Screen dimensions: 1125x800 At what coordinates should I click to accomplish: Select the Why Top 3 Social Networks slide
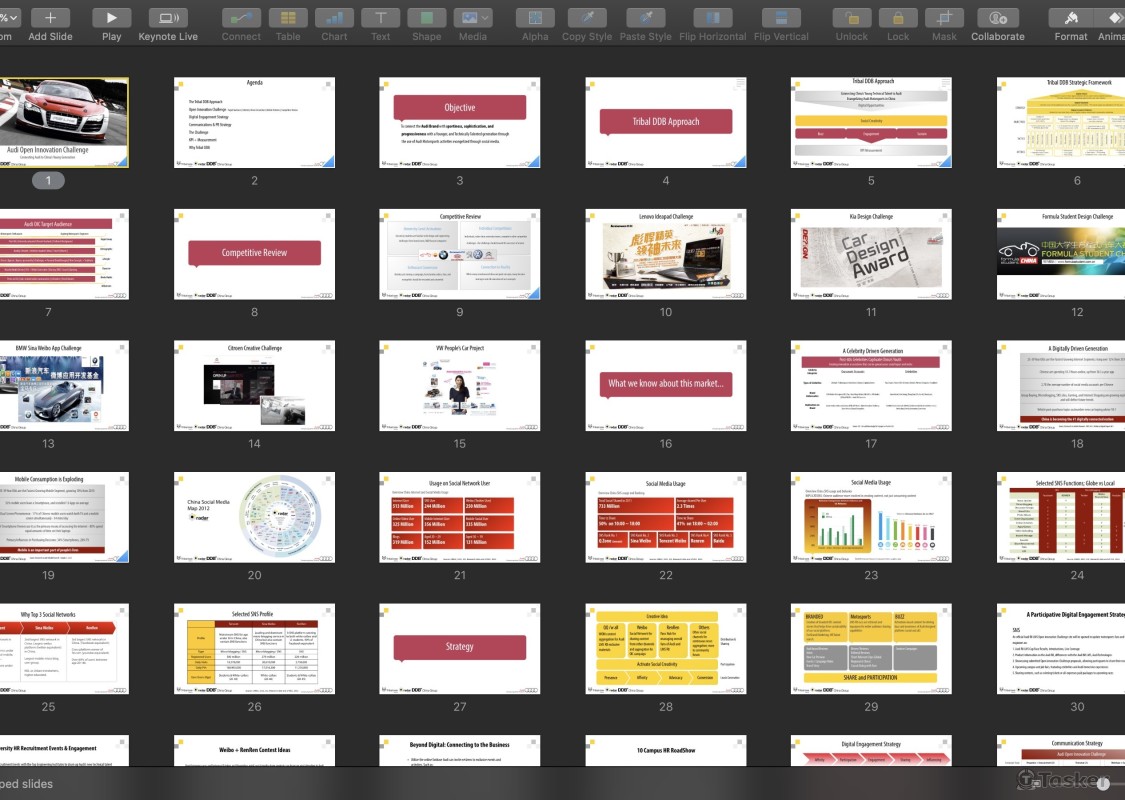point(64,649)
